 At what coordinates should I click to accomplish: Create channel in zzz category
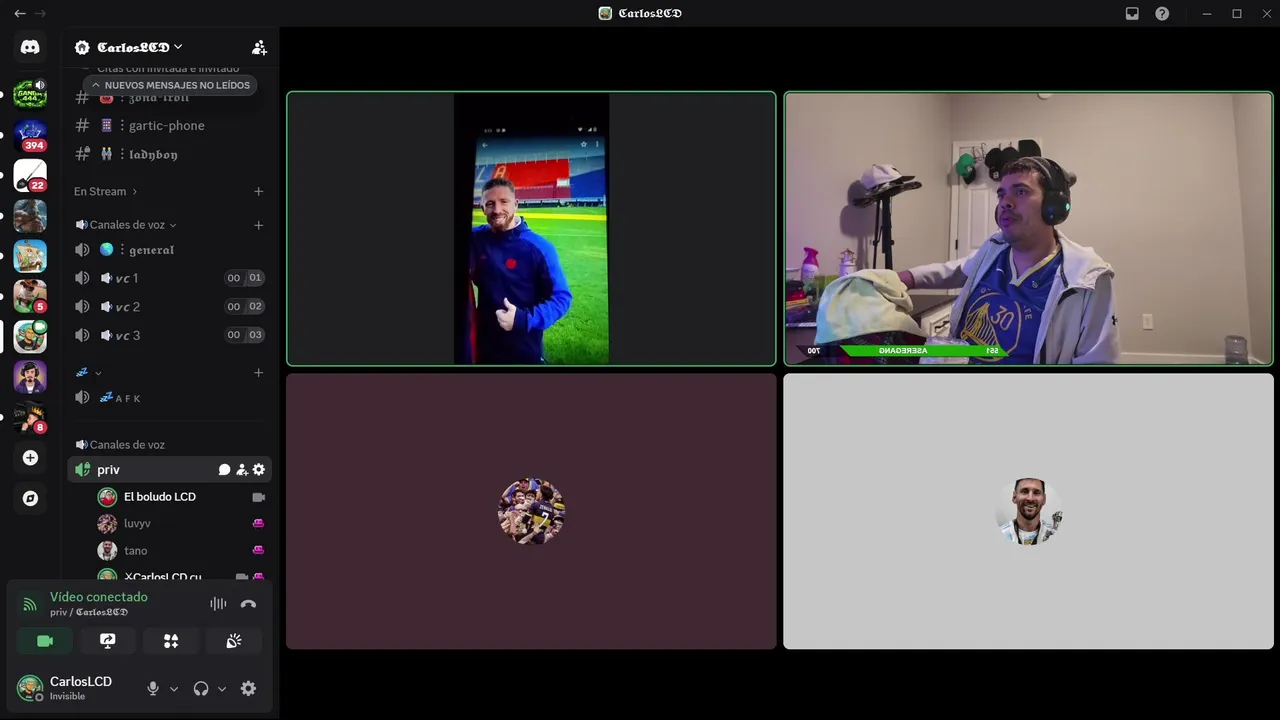point(258,372)
